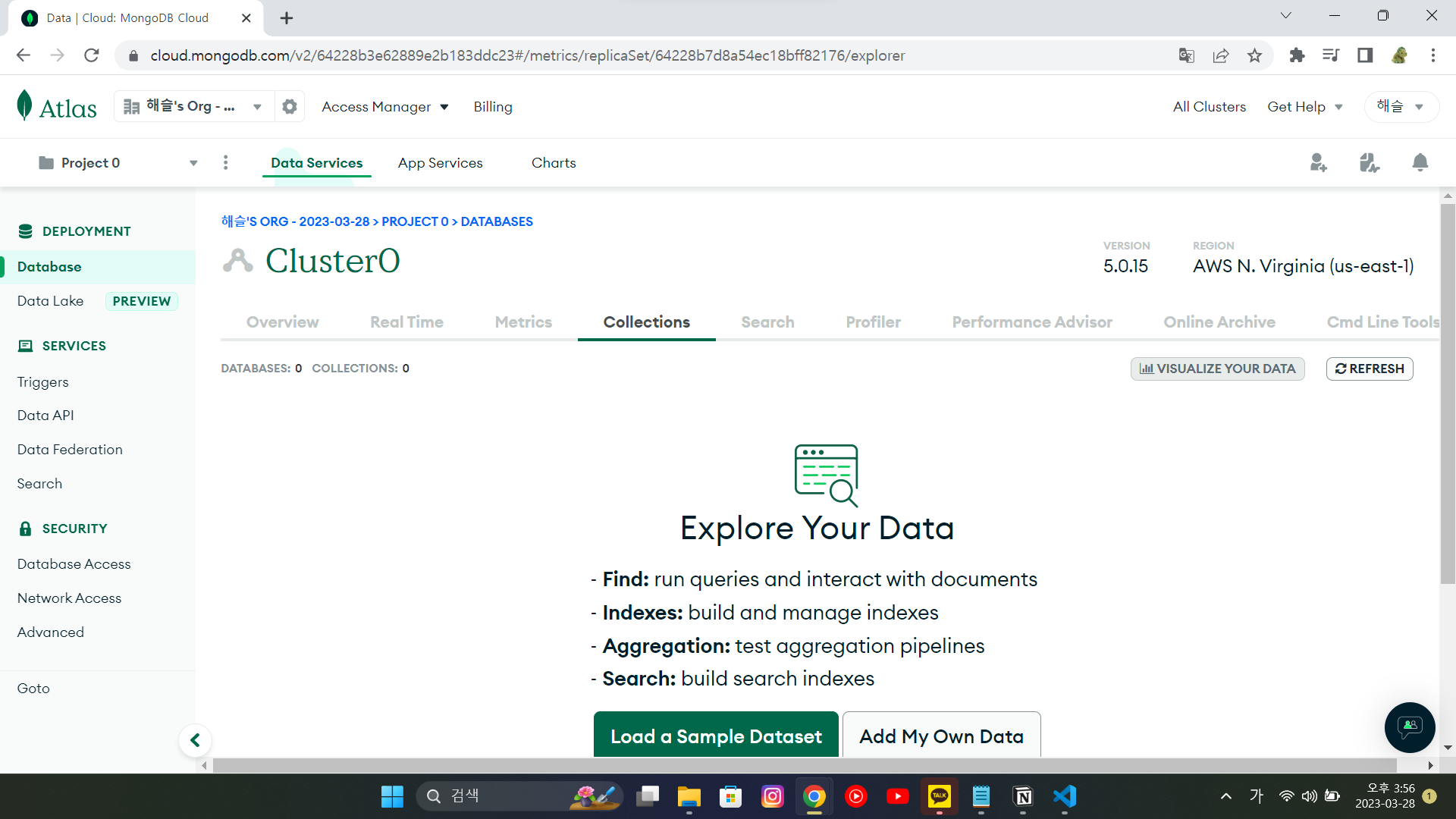Open project options three-dot menu
The width and height of the screenshot is (1456, 819).
(x=225, y=162)
